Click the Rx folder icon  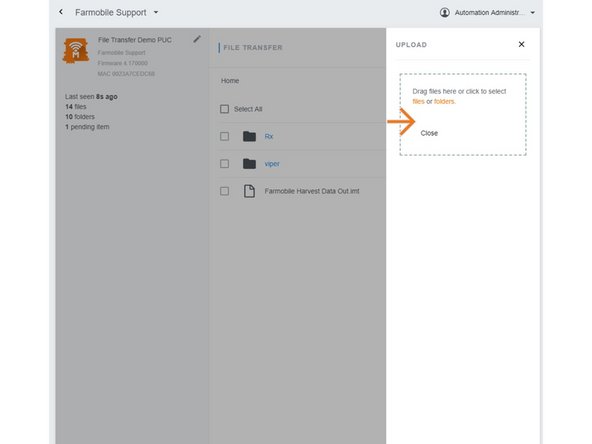249,136
